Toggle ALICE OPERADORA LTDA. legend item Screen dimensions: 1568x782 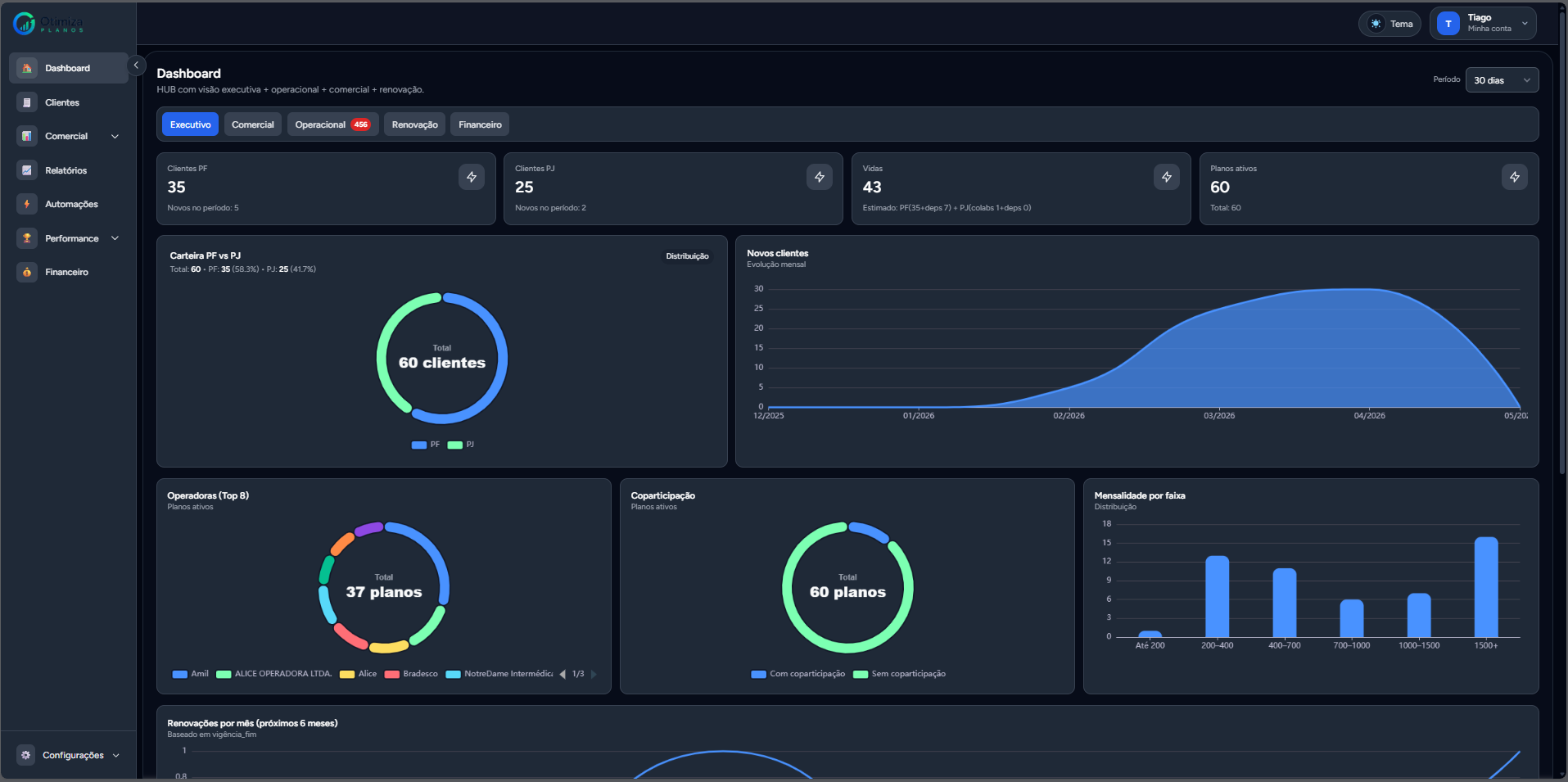[x=274, y=674]
